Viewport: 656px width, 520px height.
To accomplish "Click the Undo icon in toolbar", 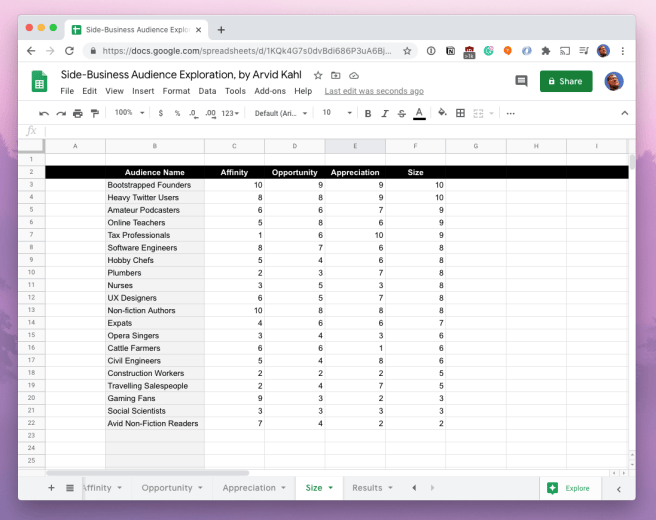I will tap(44, 113).
